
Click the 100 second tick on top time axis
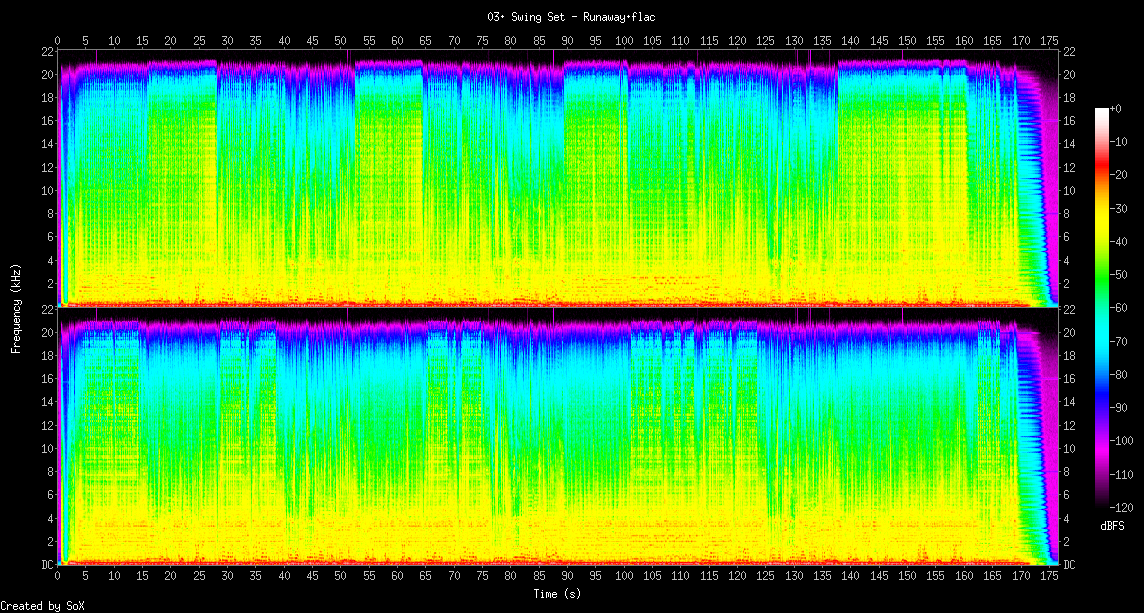(625, 41)
